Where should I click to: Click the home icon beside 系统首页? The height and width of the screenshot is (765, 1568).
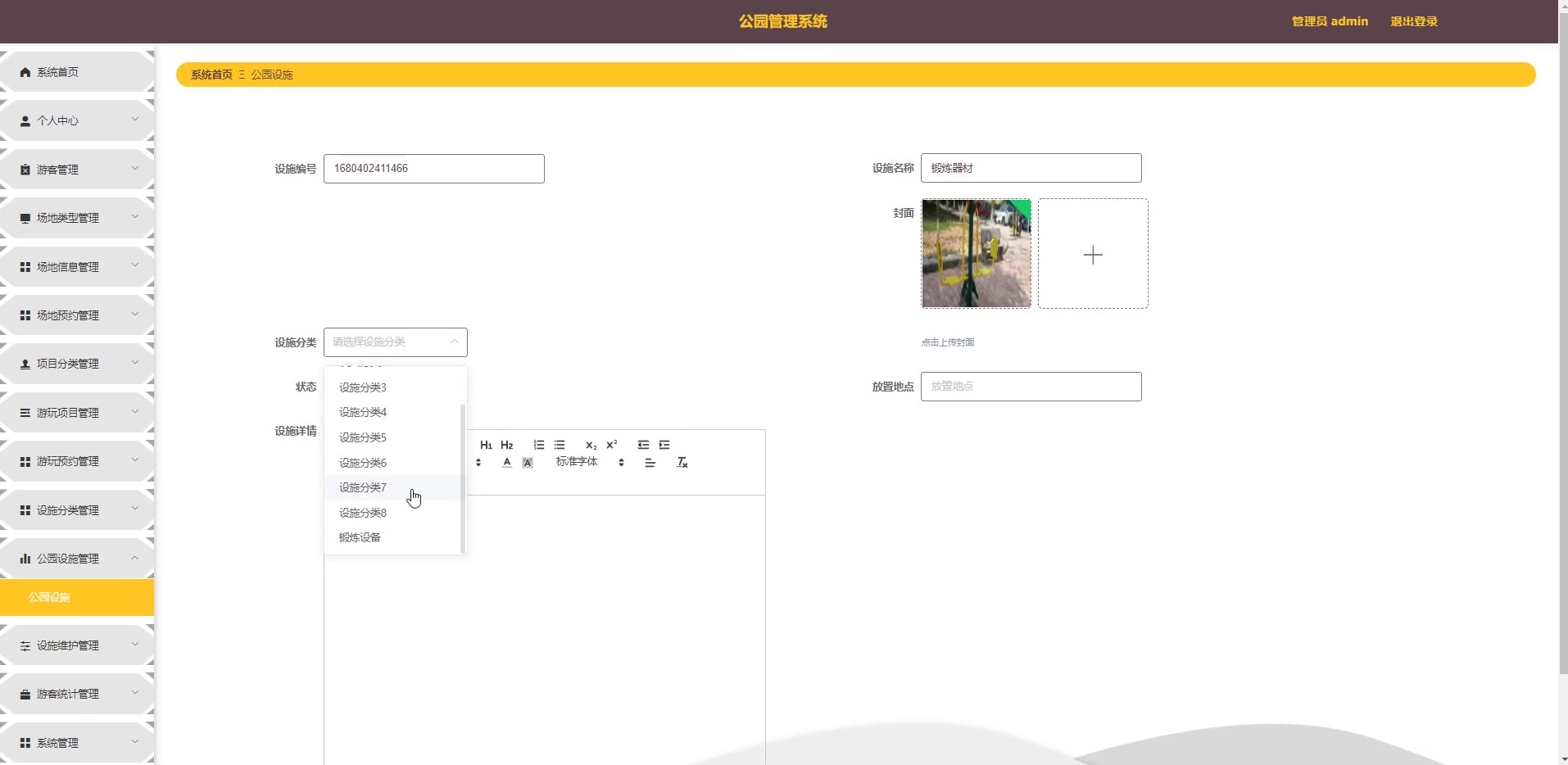tap(25, 72)
